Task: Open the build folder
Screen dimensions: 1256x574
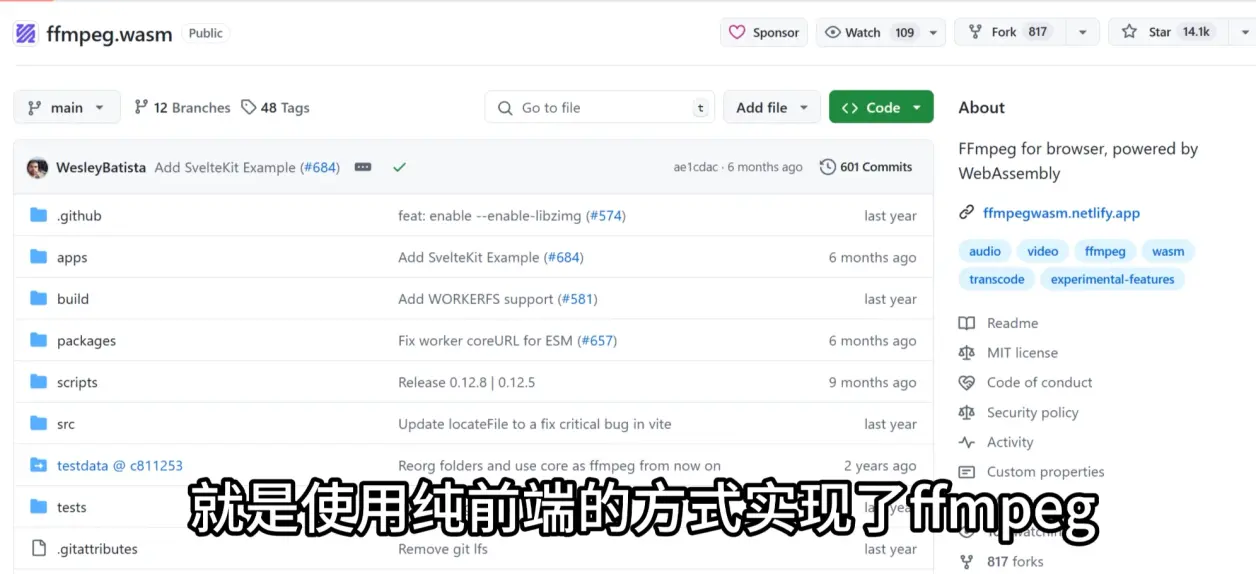Action: [73, 299]
